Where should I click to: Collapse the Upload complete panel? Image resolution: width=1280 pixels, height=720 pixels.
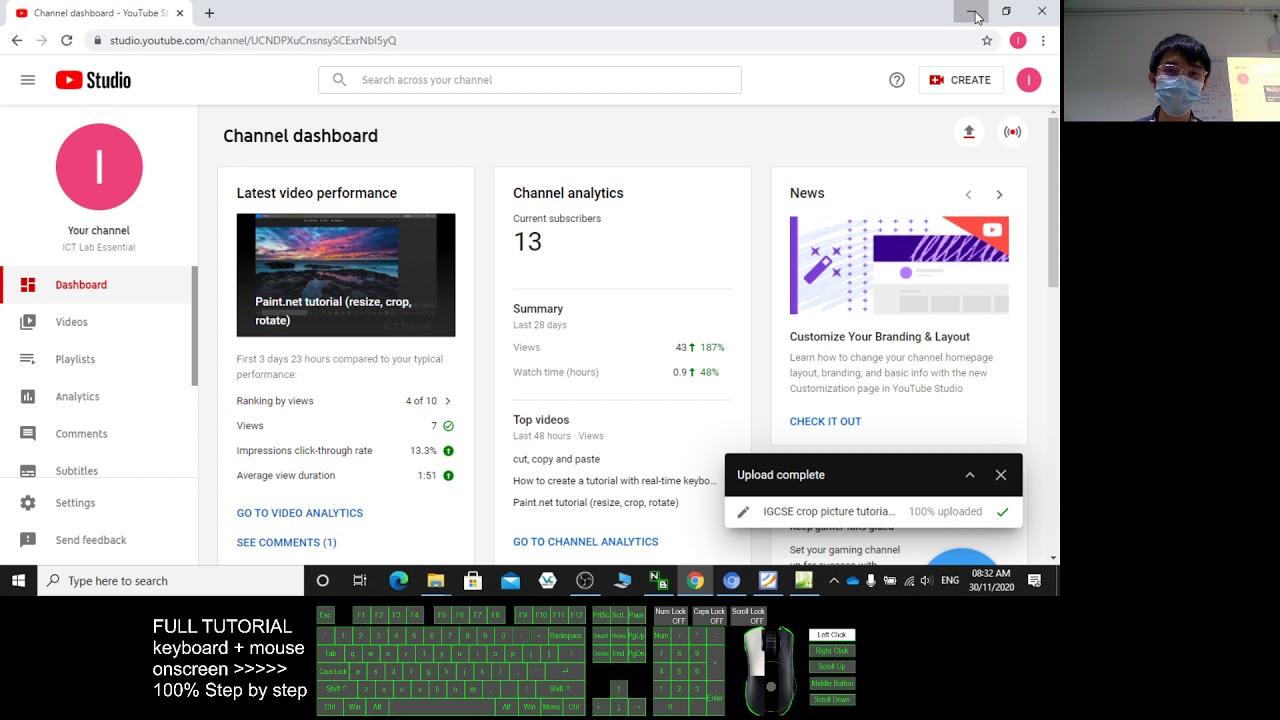tap(970, 475)
